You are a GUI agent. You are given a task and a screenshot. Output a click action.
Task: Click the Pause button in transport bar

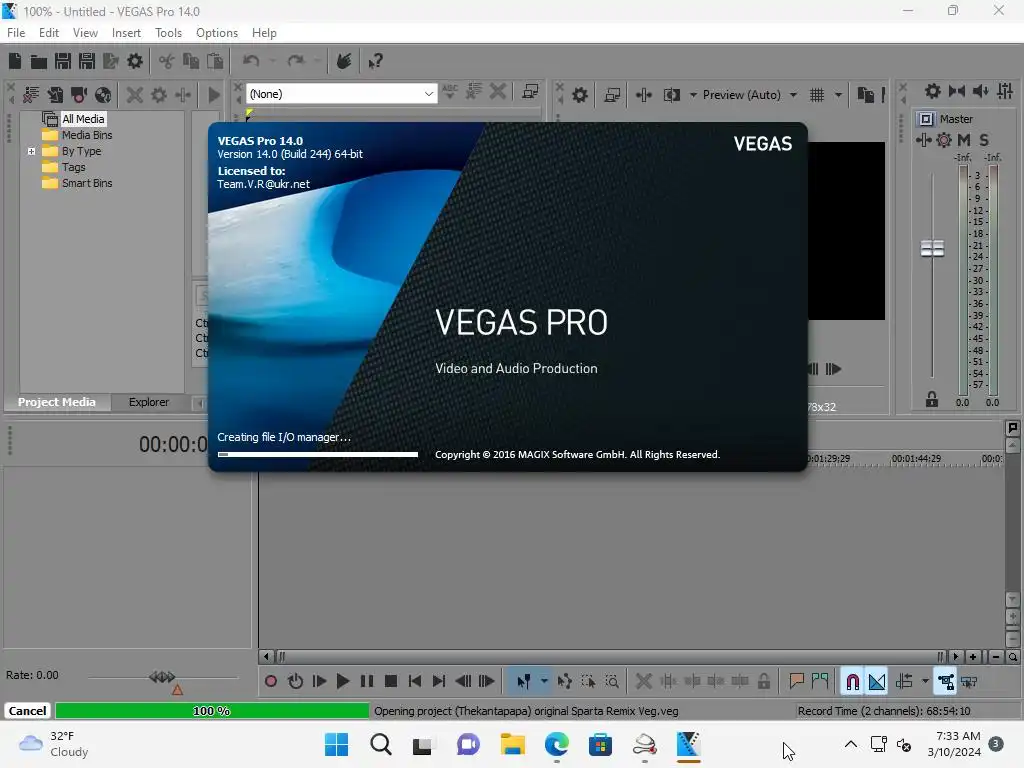(367, 682)
